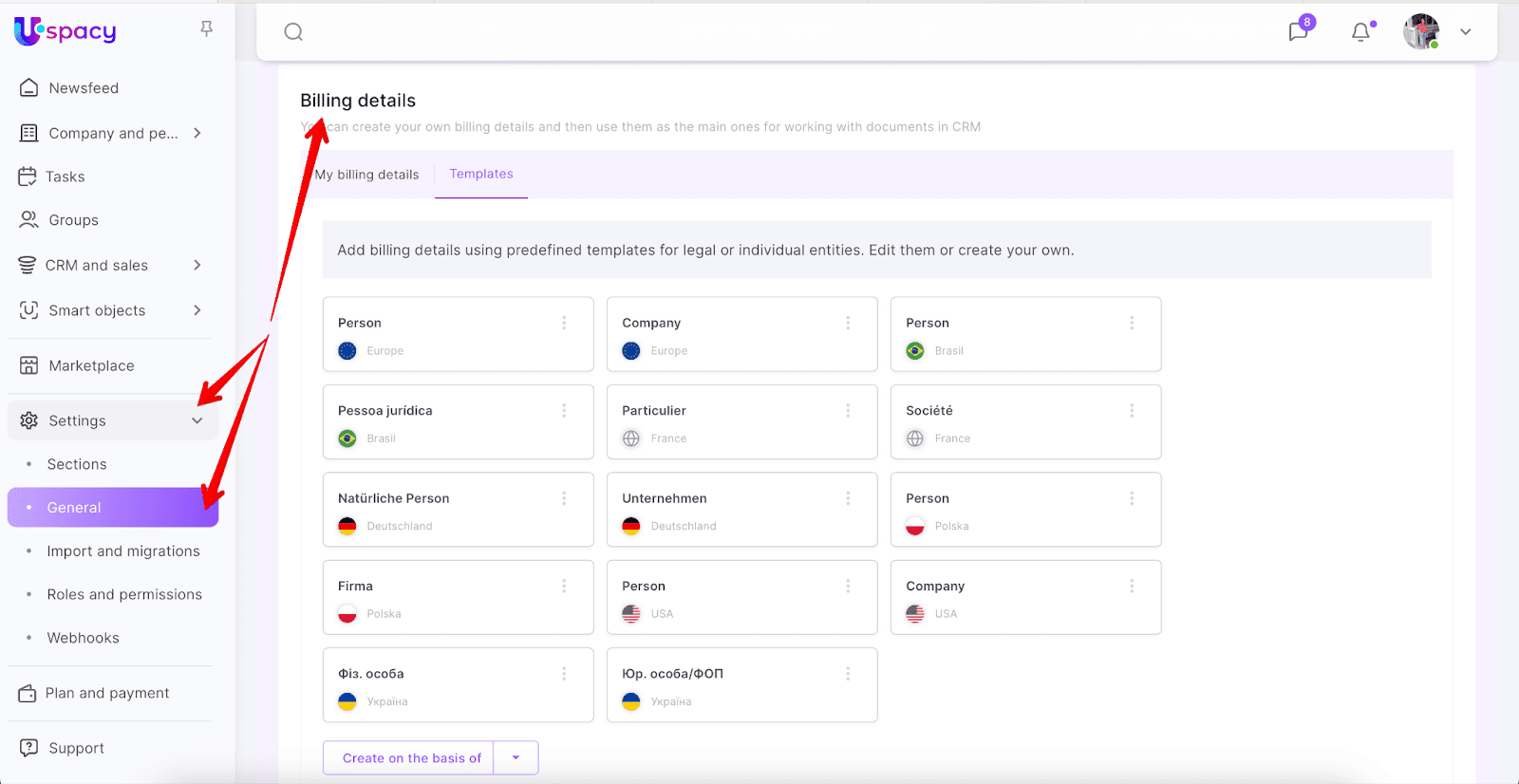This screenshot has height=784, width=1519.
Task: Open Roles and permissions settings
Action: (x=124, y=594)
